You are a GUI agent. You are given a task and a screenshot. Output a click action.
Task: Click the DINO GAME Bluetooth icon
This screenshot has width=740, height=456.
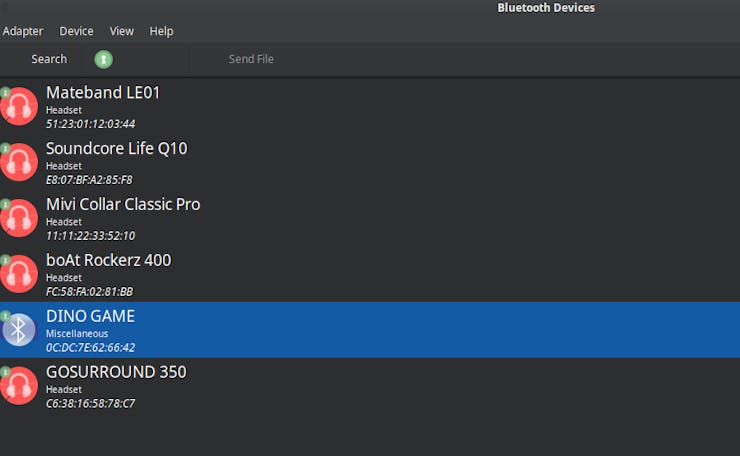tap(19, 329)
